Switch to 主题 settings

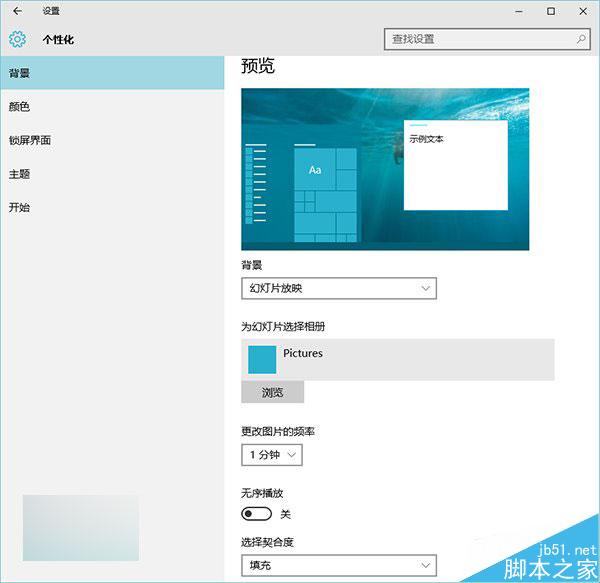(x=20, y=174)
